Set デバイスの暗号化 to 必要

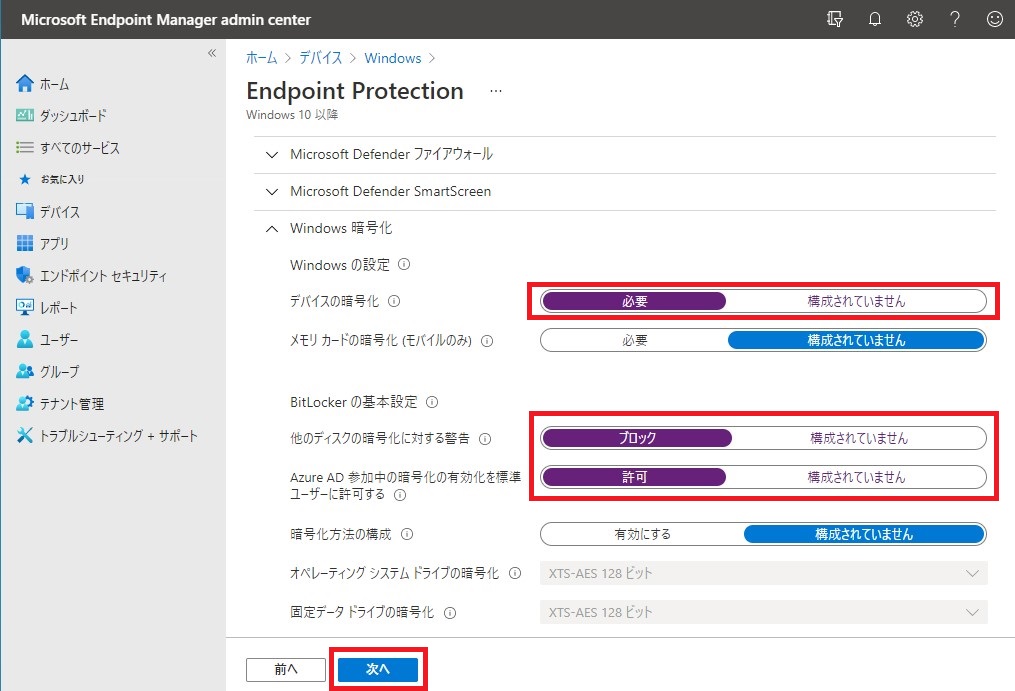(634, 301)
